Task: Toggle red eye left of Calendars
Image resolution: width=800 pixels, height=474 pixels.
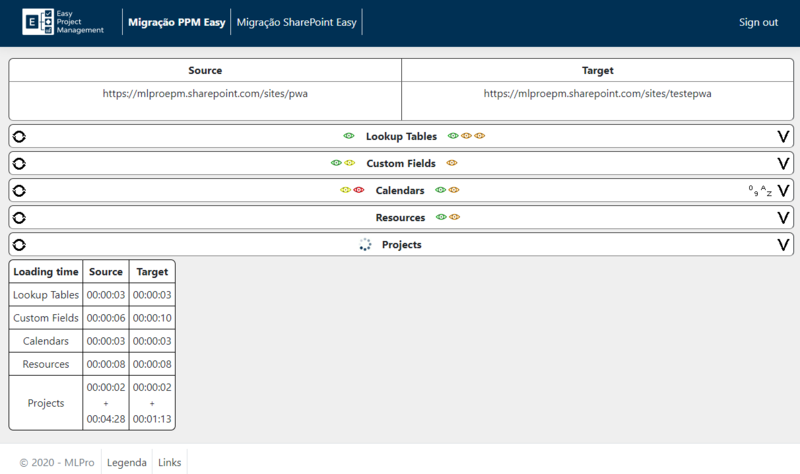Action: [x=359, y=190]
